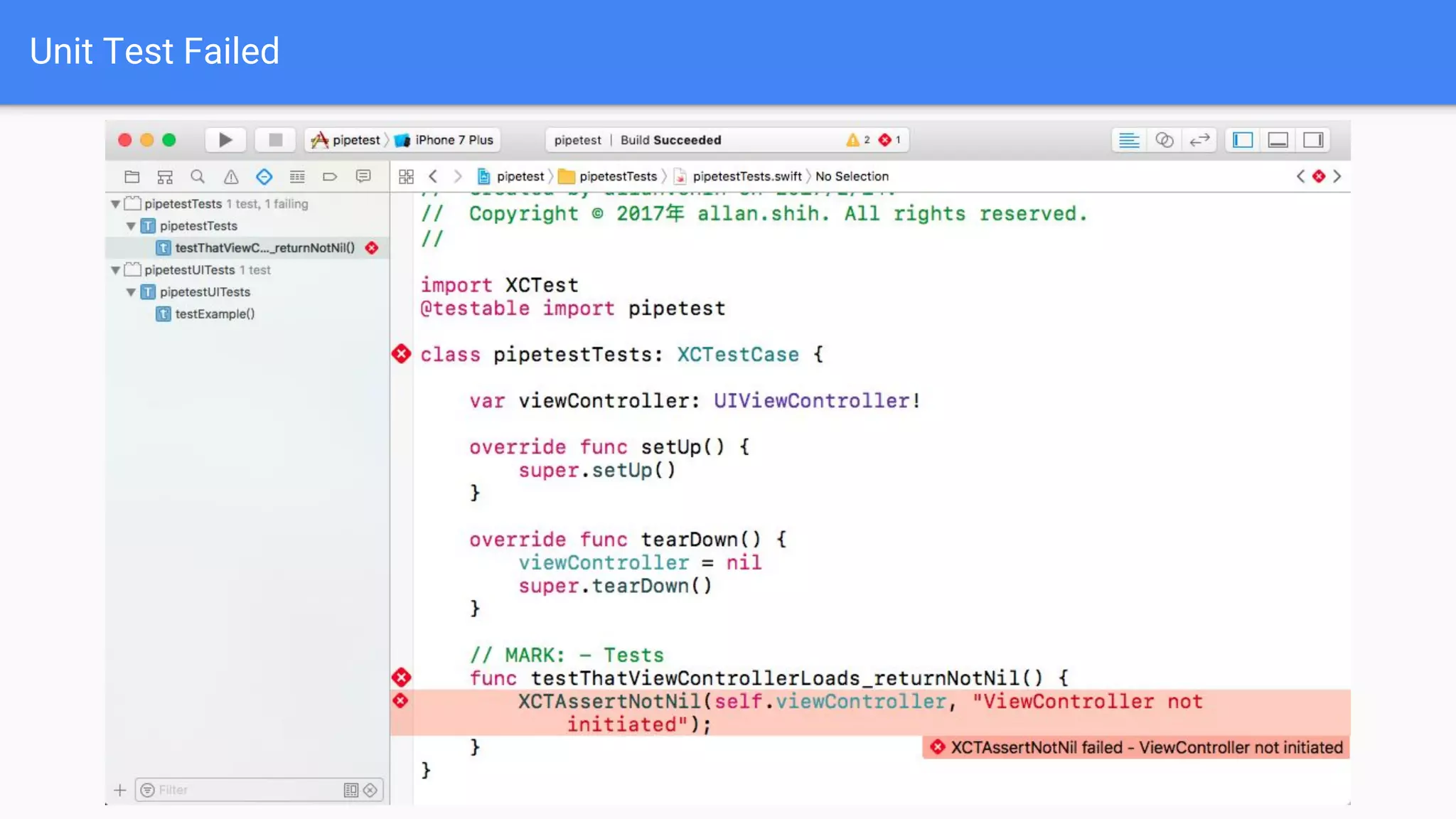Viewport: 1456px width, 819px height.
Task: Collapse the pipetestUITests bundle disclosure triangle
Action: (x=115, y=270)
